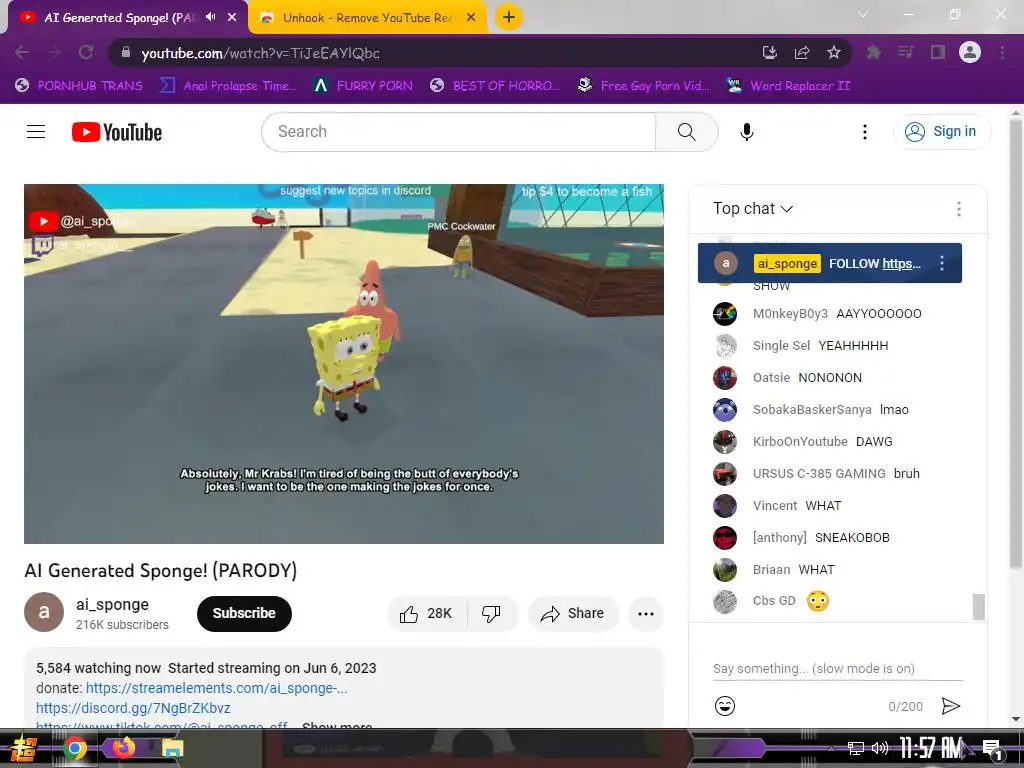Open taskbar volume speaker icon
The width and height of the screenshot is (1024, 768).
click(x=880, y=748)
